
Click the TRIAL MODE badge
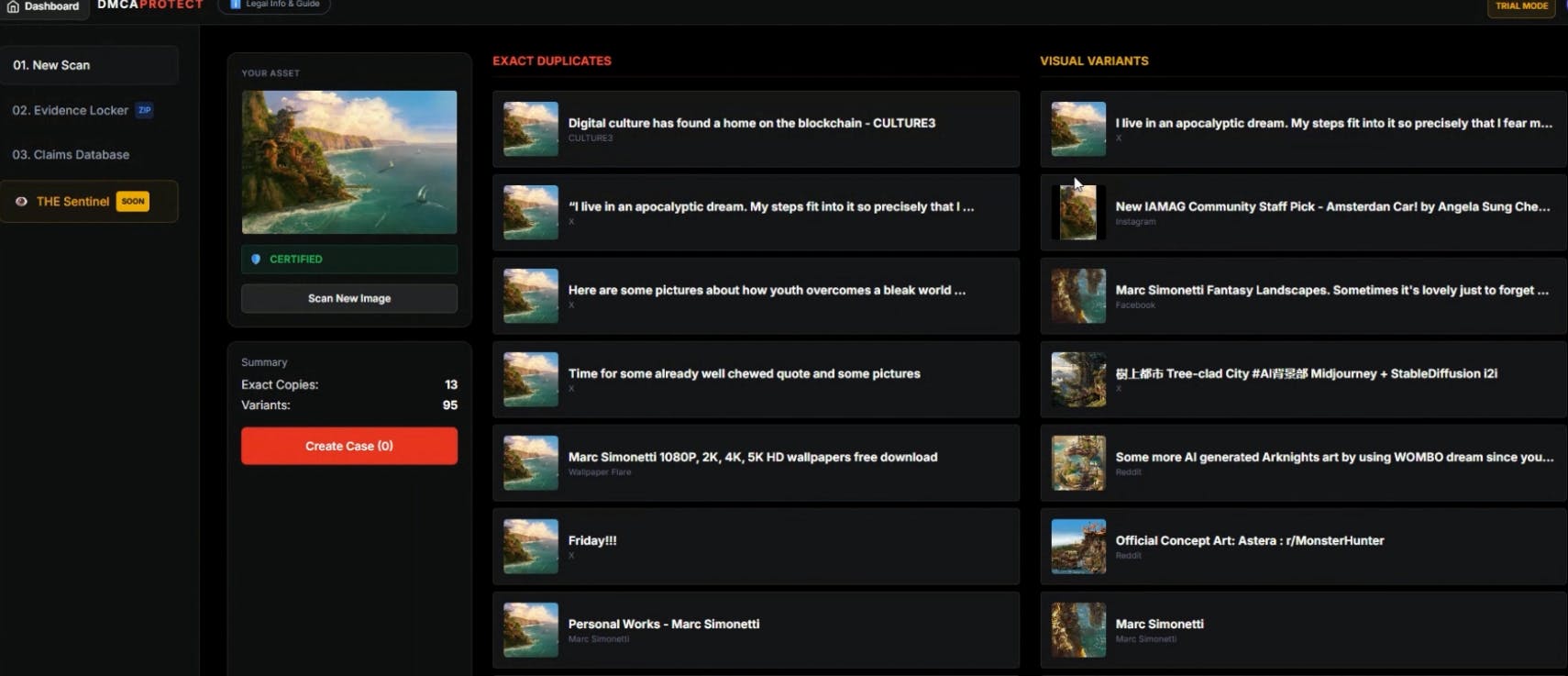tap(1521, 6)
